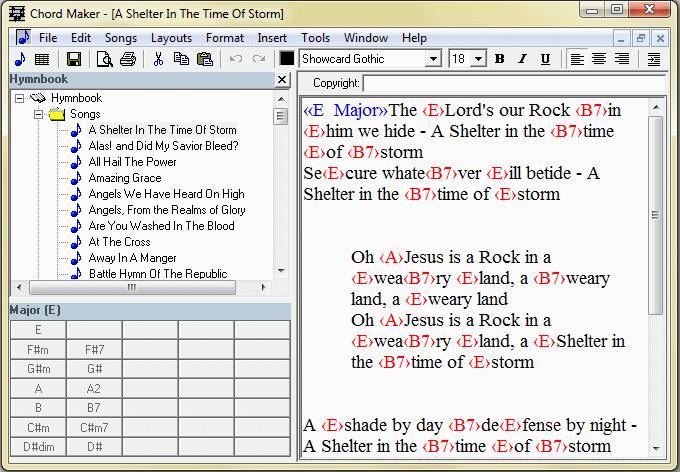Open the Help menu

(414, 38)
